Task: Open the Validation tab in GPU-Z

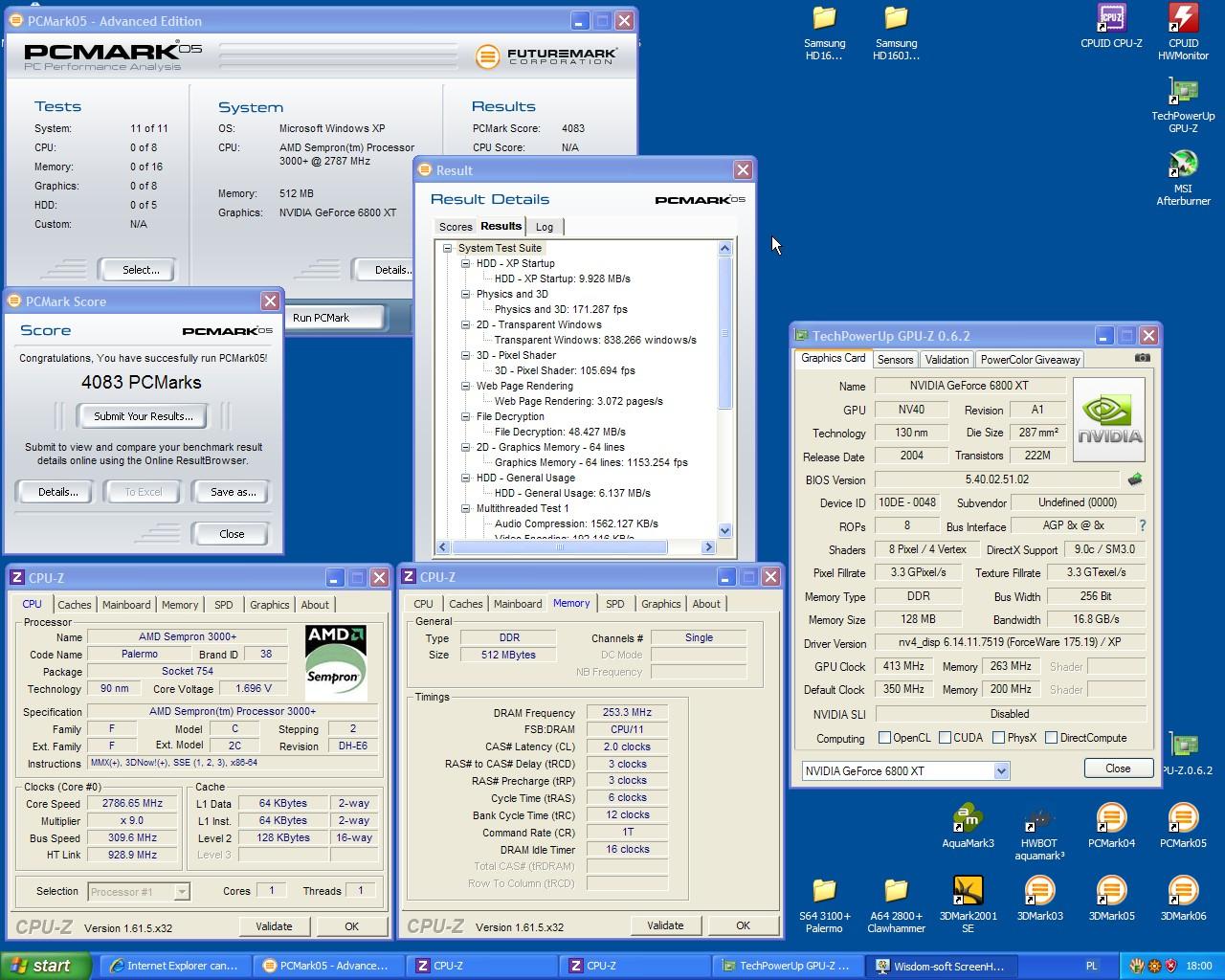Action: point(947,360)
